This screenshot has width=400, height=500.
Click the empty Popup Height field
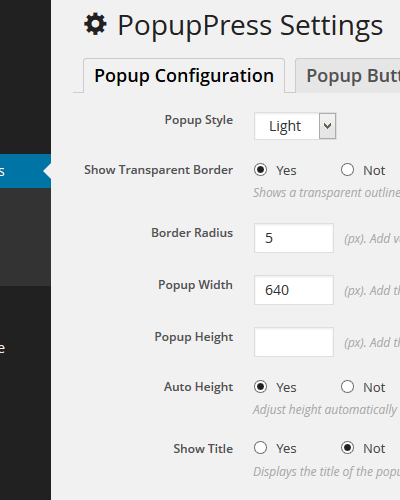tap(294, 342)
